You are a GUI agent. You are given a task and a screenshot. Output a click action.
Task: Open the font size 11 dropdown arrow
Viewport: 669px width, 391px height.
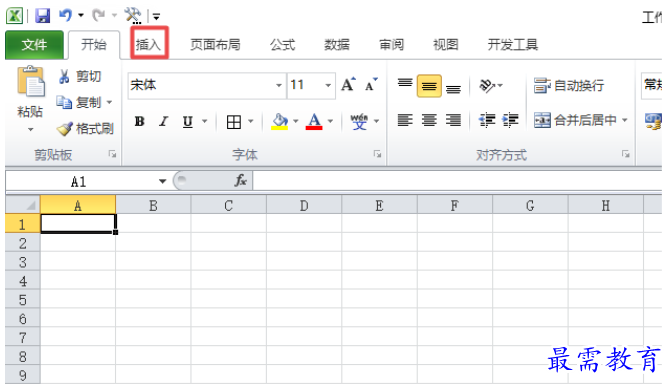[328, 85]
